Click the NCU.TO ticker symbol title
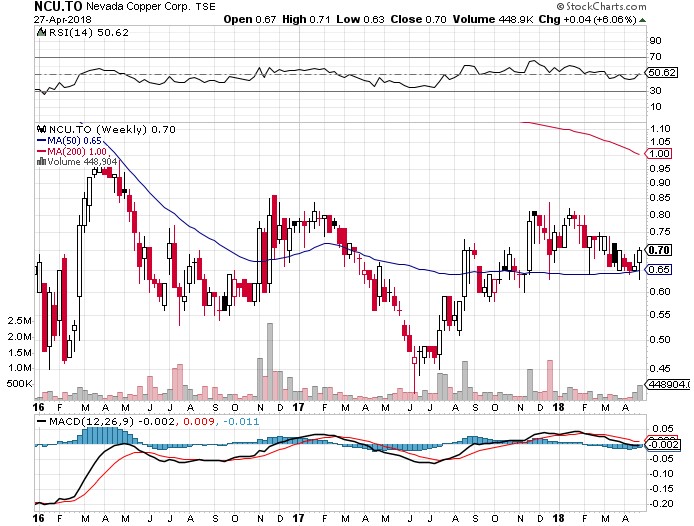Viewport: 694px width, 526px height. pos(58,6)
